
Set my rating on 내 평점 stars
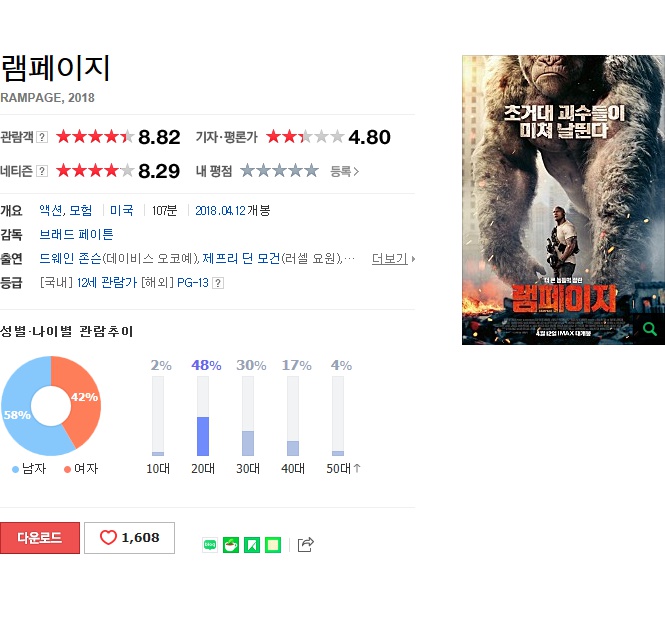[x=279, y=171]
